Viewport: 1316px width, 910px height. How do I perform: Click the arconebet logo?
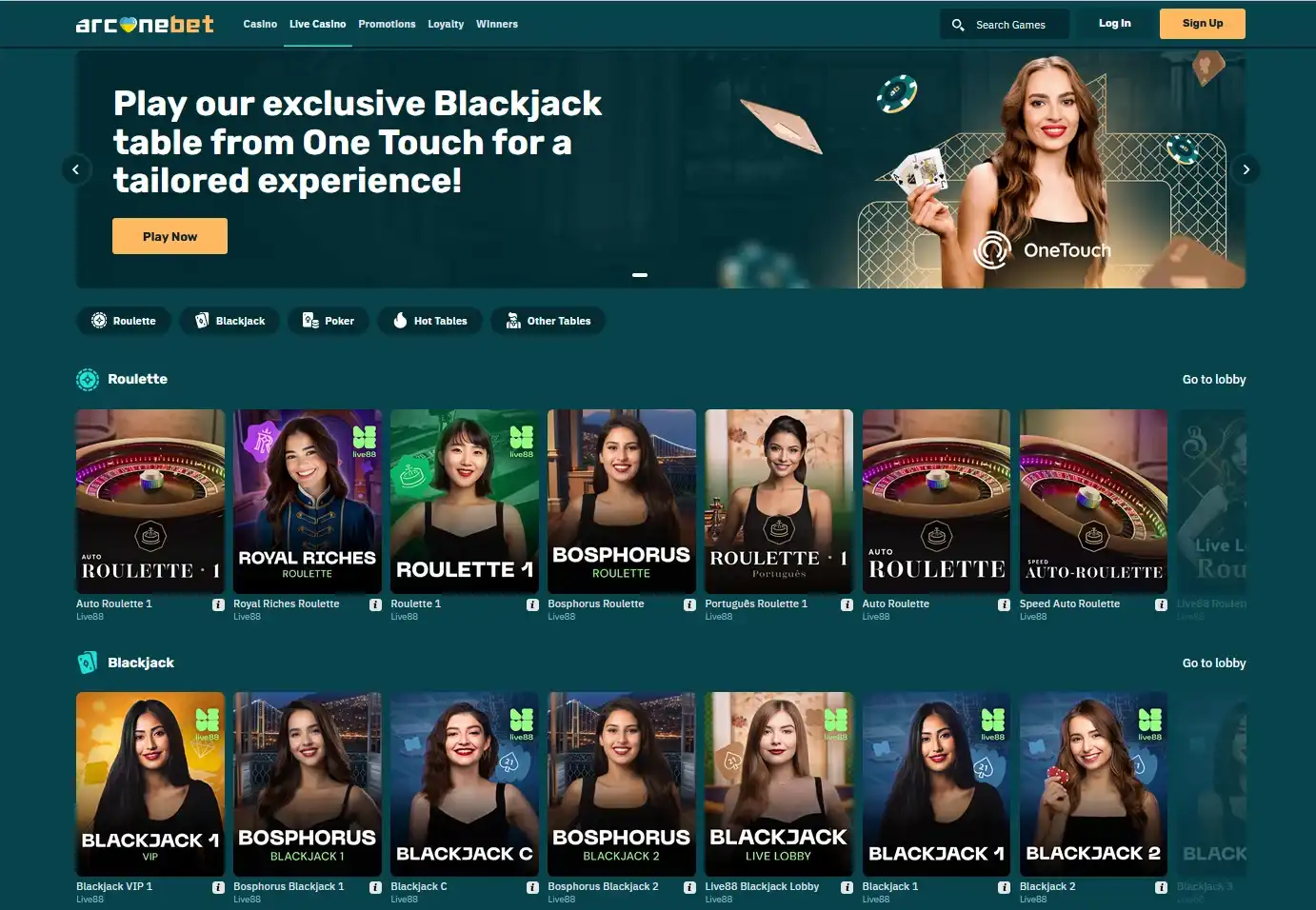pyautogui.click(x=145, y=24)
